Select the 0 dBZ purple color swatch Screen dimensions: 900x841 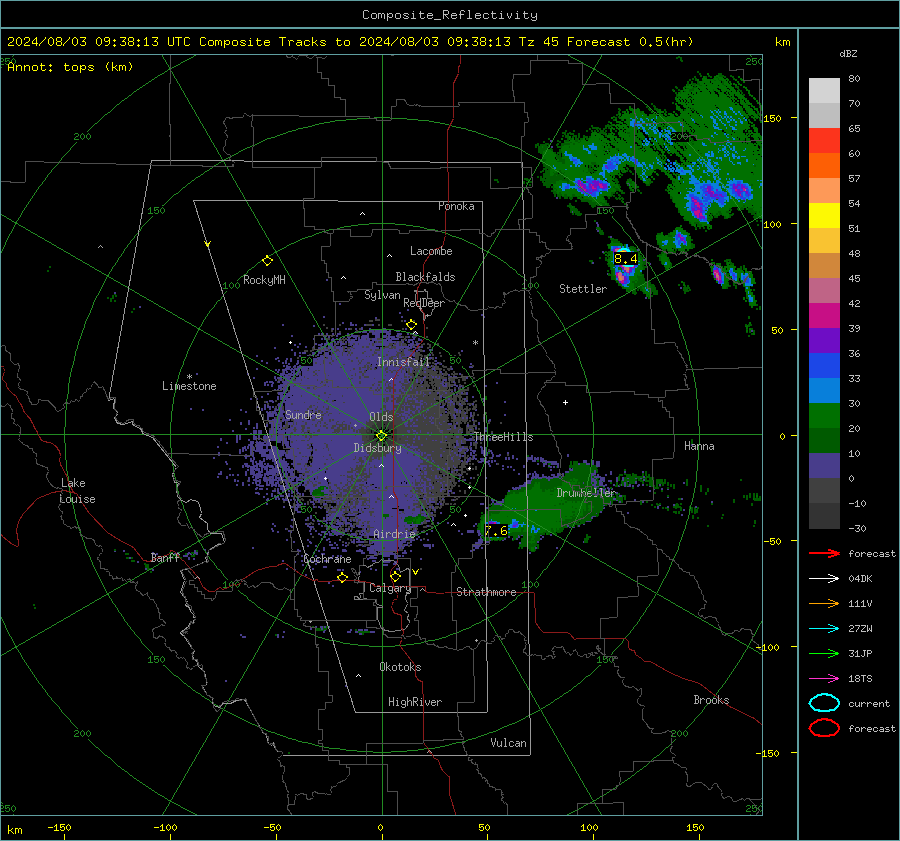(824, 465)
